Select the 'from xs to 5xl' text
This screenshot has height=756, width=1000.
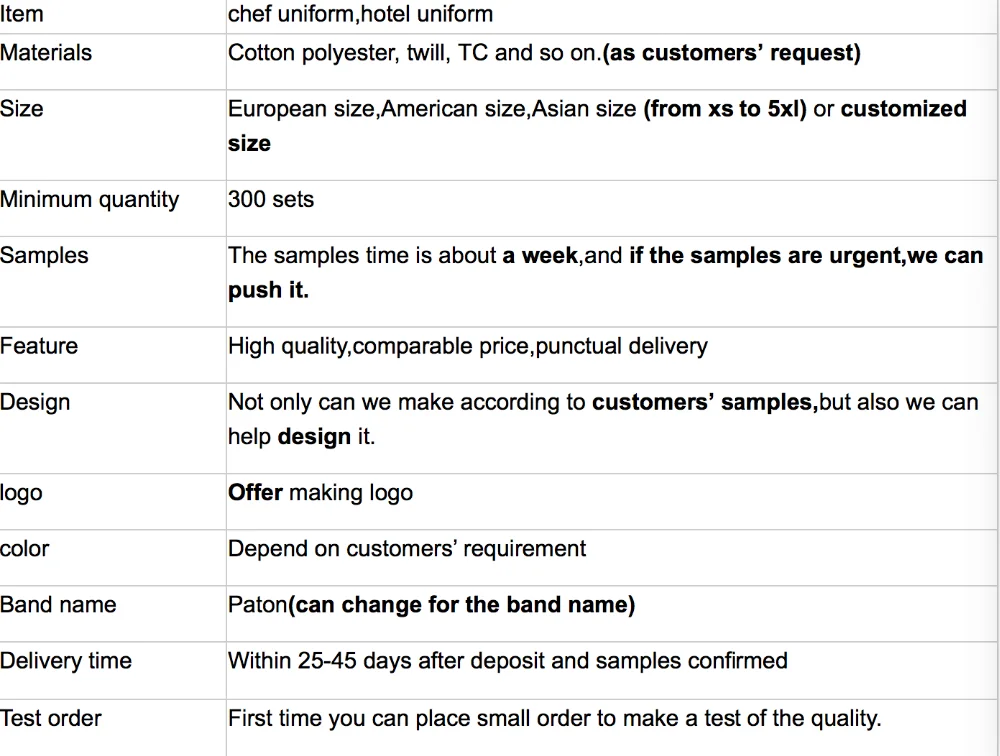tap(725, 108)
